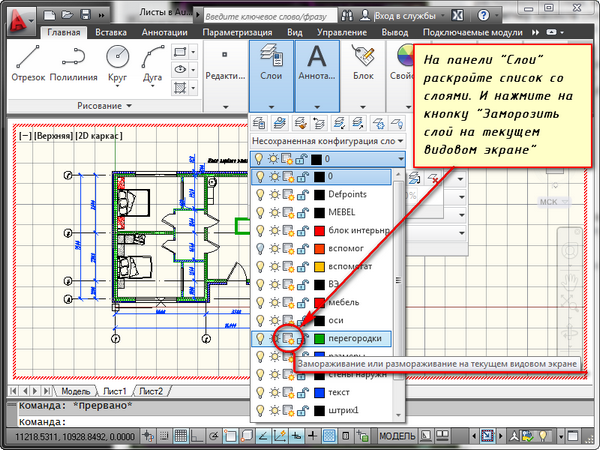Toggle lightbulb visibility of MEBEL layer
This screenshot has width=600, height=450.
coord(259,212)
